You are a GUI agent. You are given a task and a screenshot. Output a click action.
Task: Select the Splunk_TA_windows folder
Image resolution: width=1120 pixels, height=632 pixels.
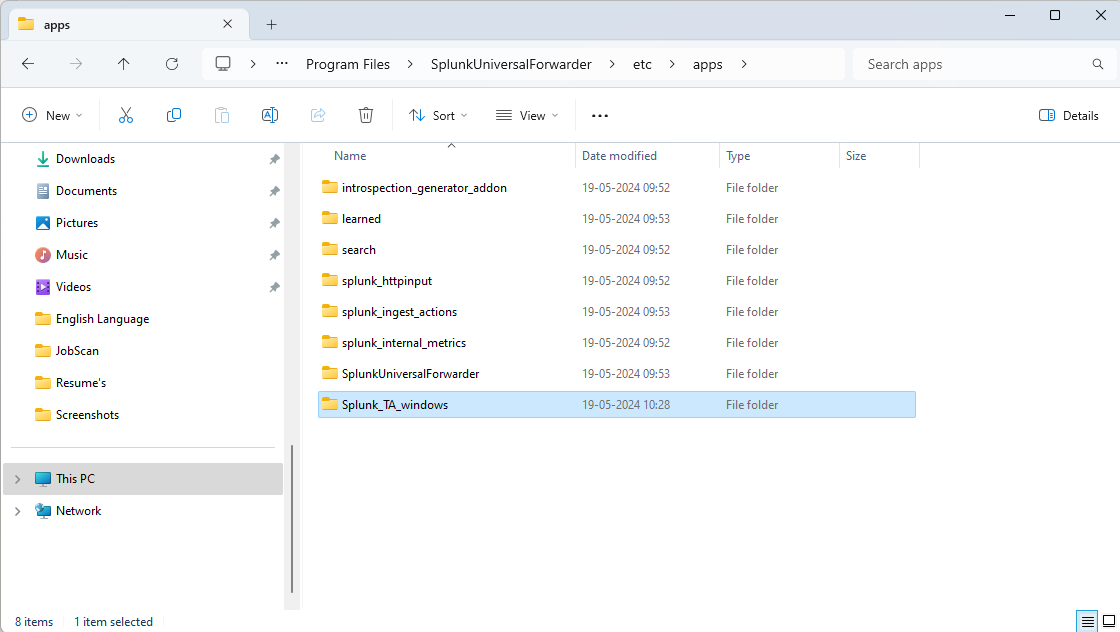617,405
